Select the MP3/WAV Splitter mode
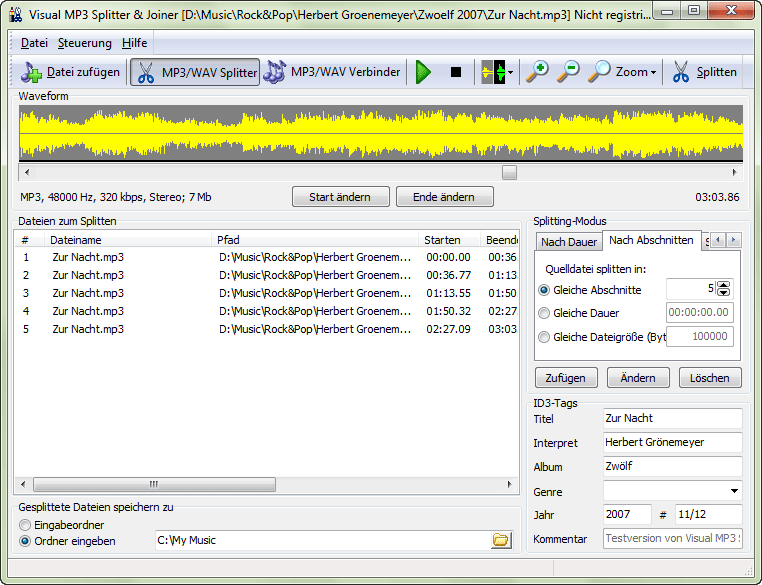 195,72
